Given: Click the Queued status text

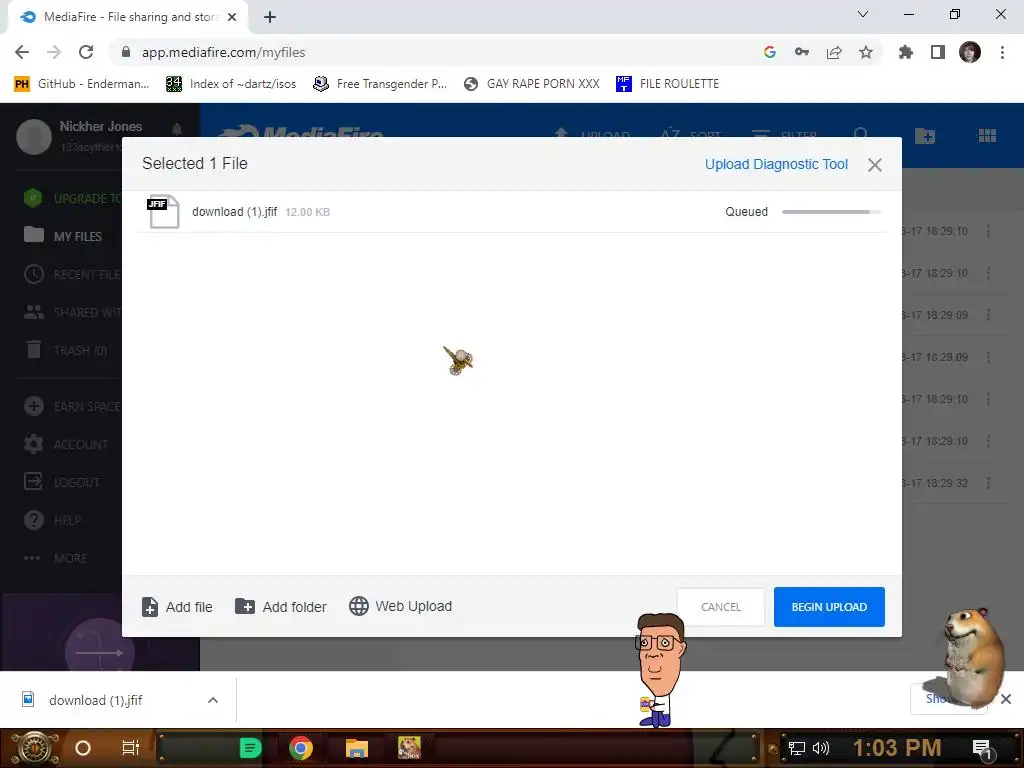Looking at the screenshot, I should click(746, 212).
